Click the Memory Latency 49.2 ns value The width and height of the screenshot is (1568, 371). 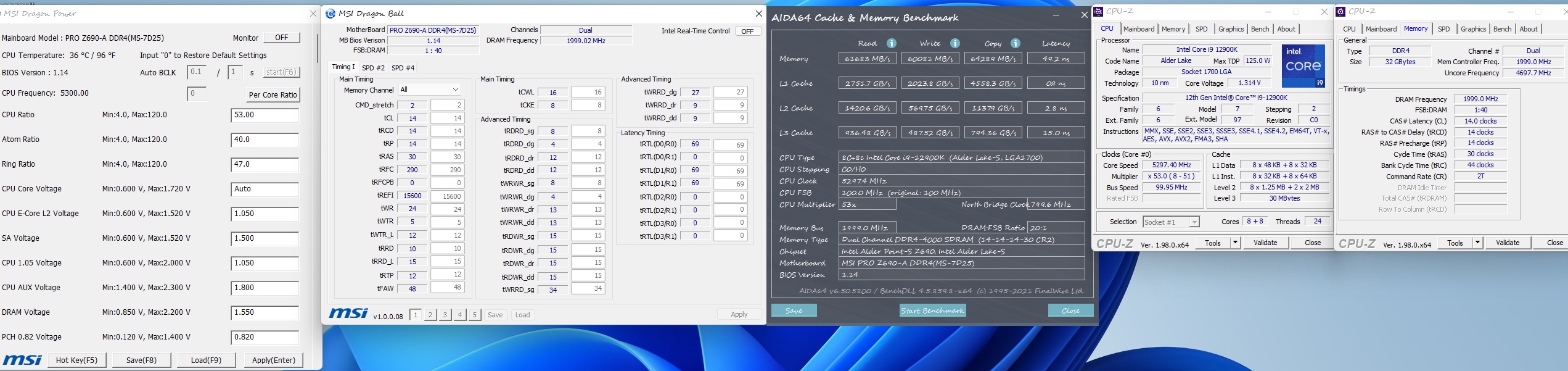click(1056, 59)
